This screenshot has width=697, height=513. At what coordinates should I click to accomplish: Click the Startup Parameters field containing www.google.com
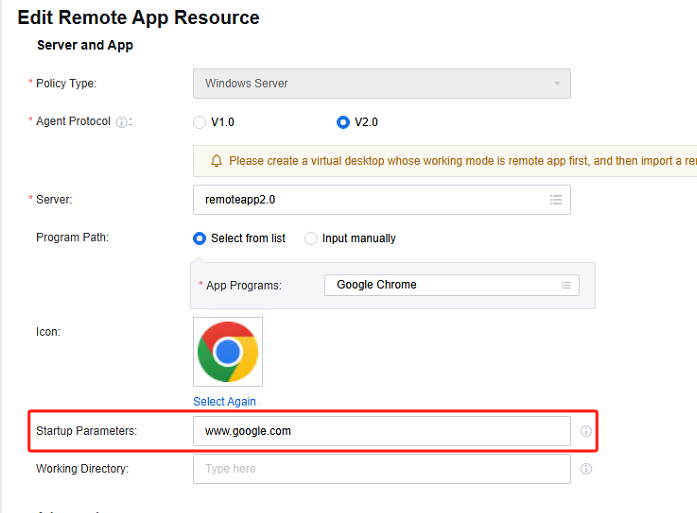(x=380, y=431)
